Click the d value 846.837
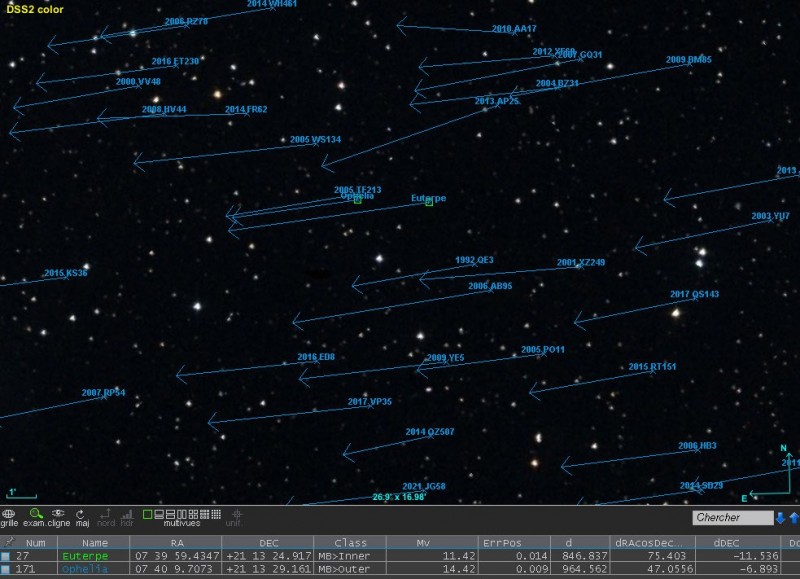Screen dimensions: 800x579 (x=585, y=556)
